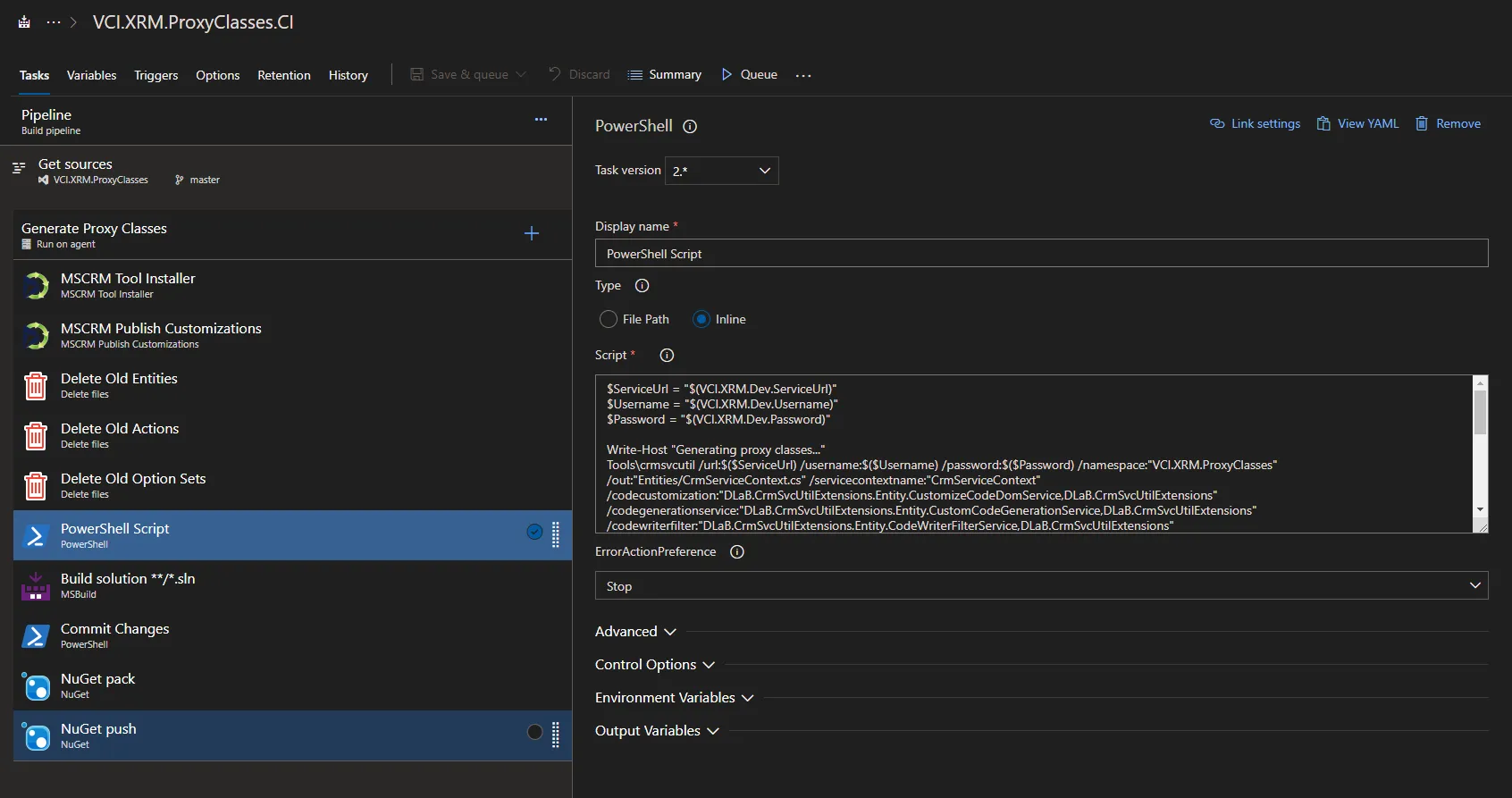
Task: Open the ErrorActionPreference Stop dropdown
Action: pos(1041,586)
